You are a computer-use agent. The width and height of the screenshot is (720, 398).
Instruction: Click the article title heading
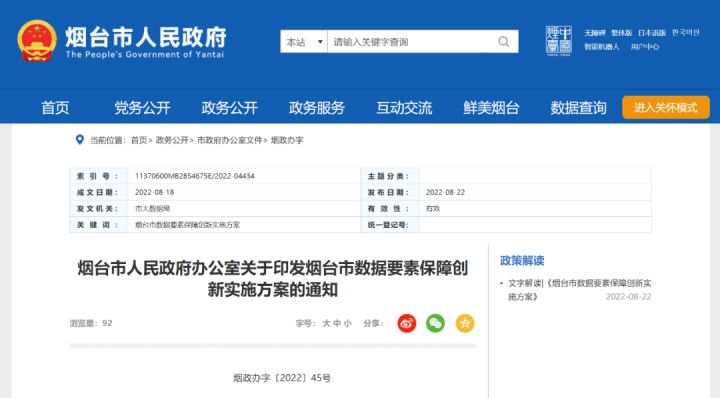coord(273,279)
